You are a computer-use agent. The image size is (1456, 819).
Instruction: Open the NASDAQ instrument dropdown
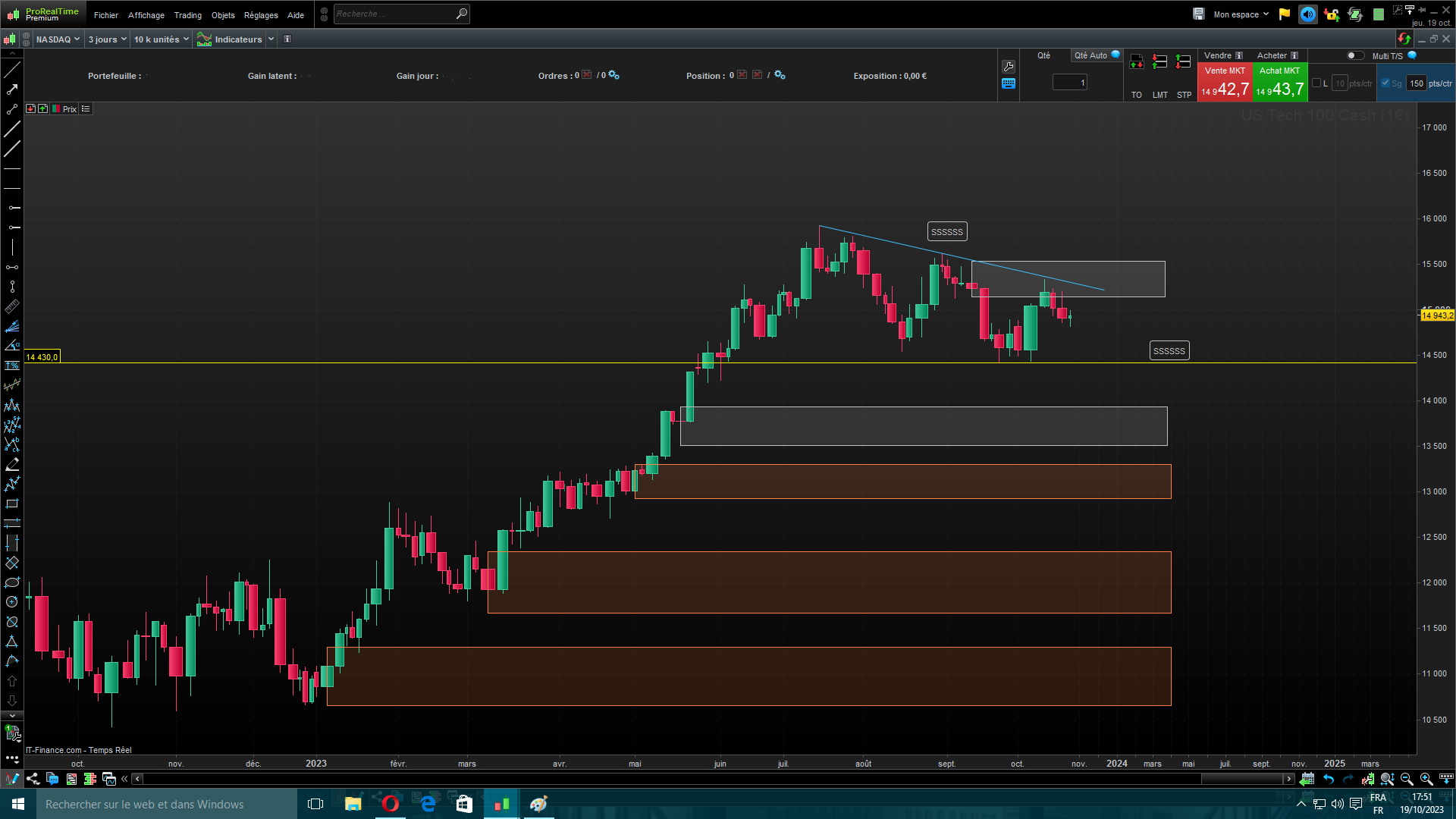[58, 39]
